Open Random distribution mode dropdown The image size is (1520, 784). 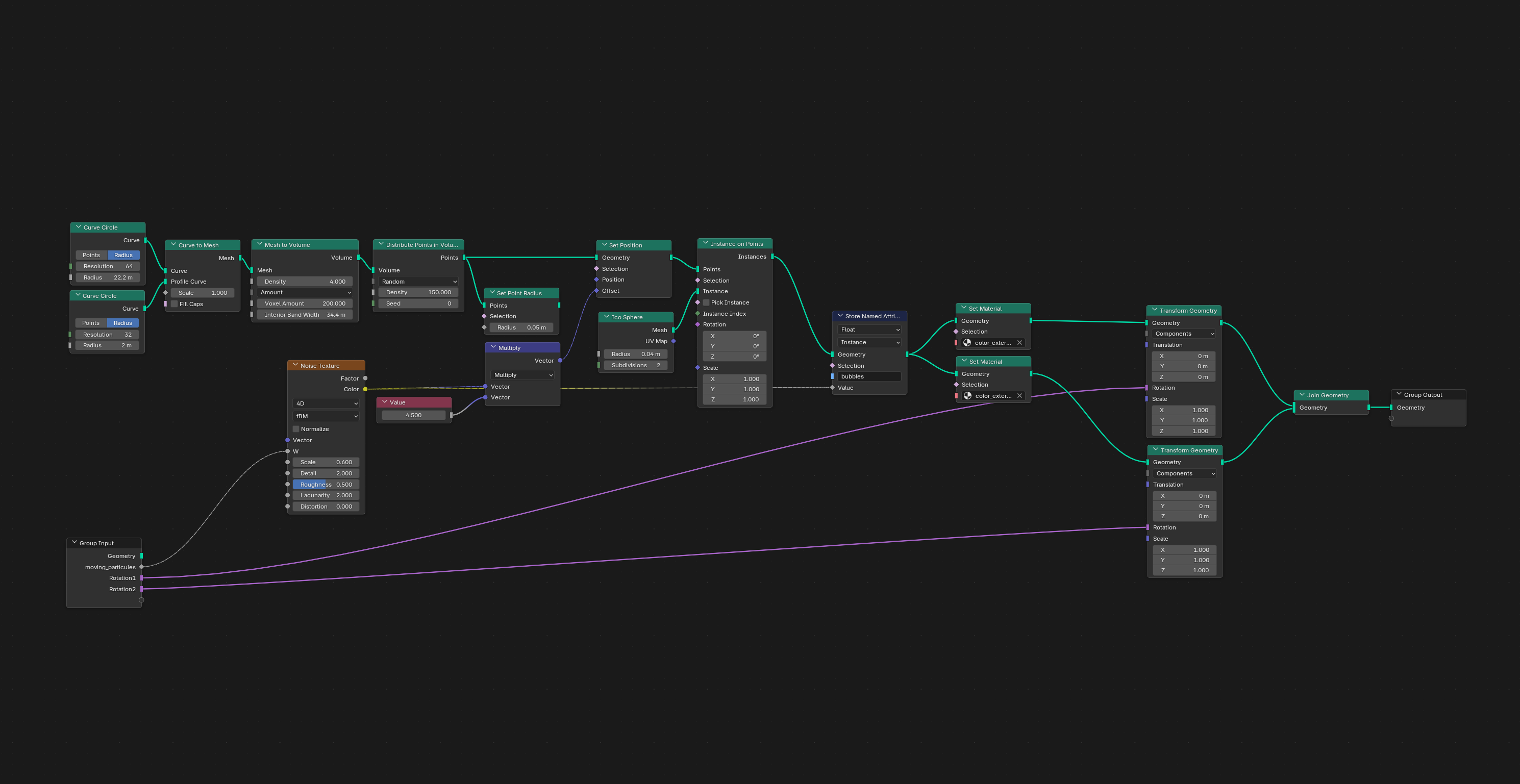click(x=418, y=282)
